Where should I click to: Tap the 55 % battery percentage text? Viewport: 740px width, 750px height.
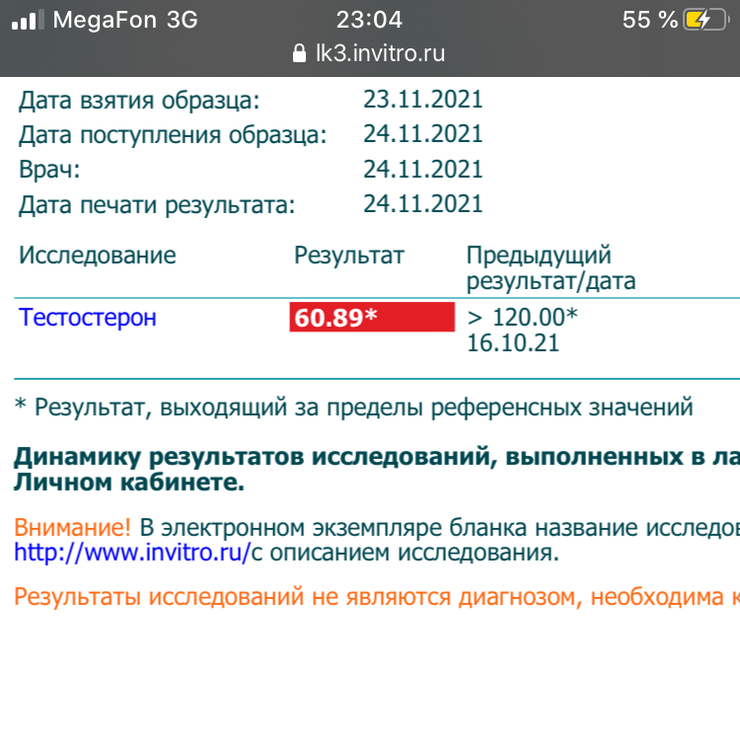(x=650, y=20)
